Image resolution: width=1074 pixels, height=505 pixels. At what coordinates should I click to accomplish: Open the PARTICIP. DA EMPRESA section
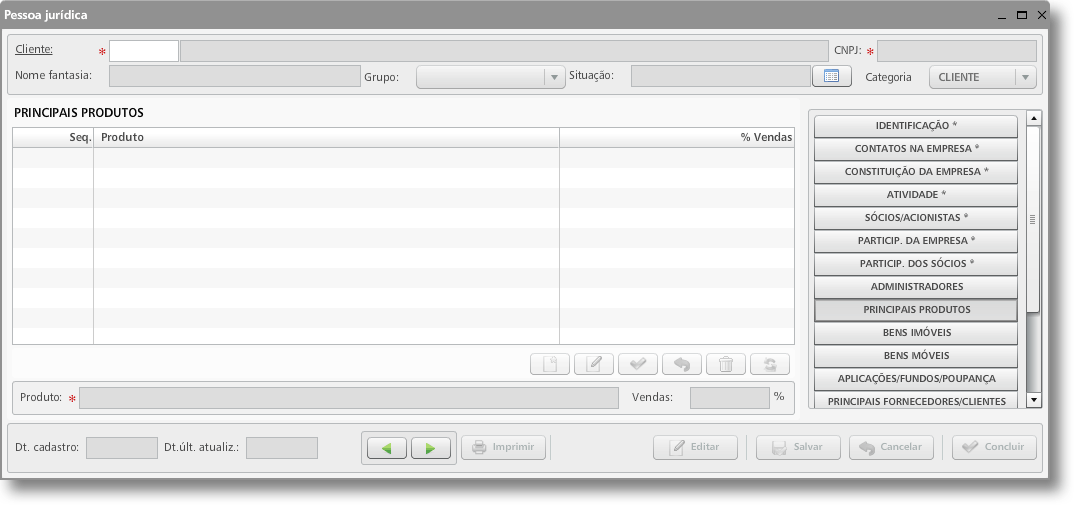point(916,241)
